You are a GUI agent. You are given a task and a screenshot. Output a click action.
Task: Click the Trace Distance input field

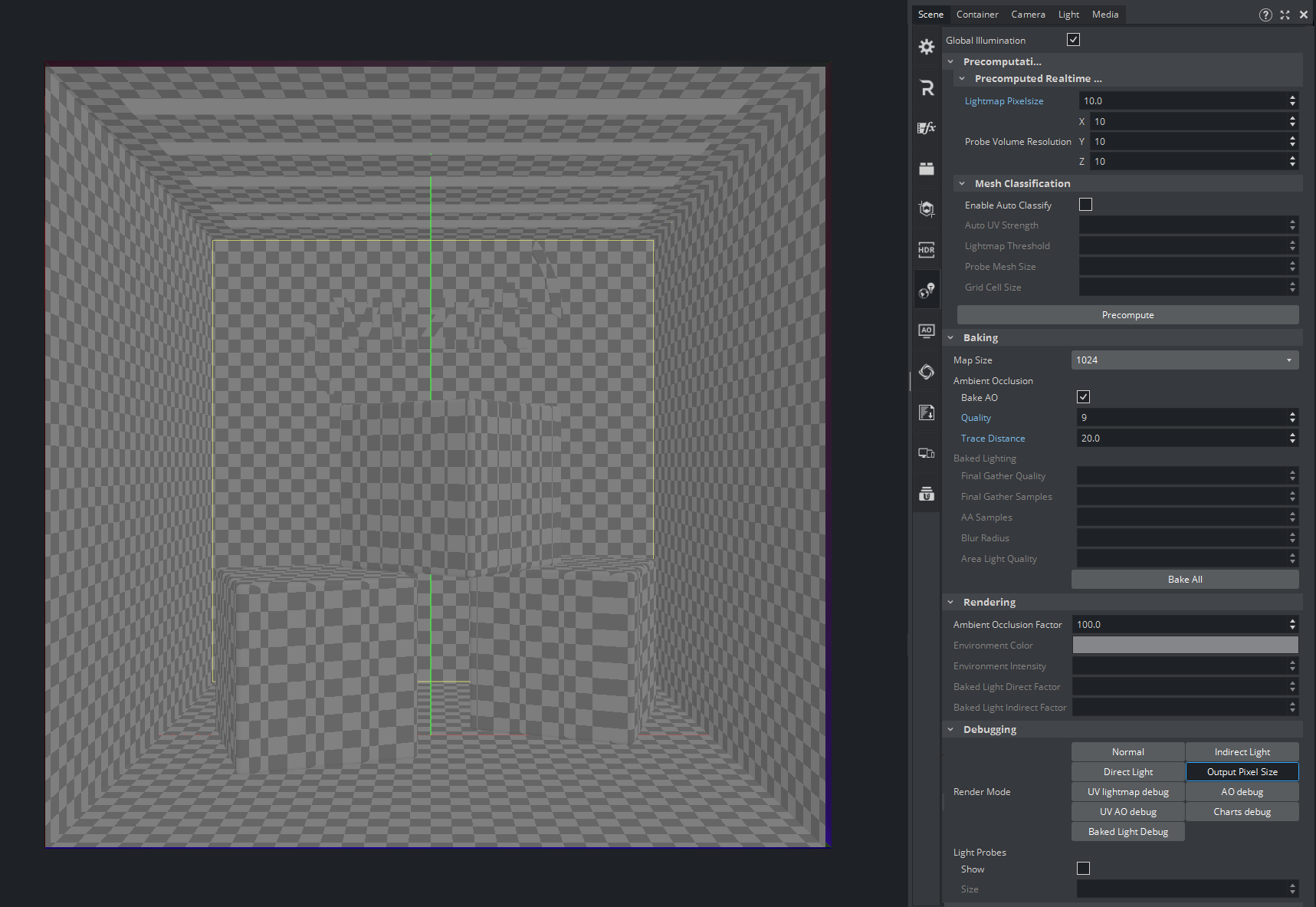pyautogui.click(x=1181, y=439)
